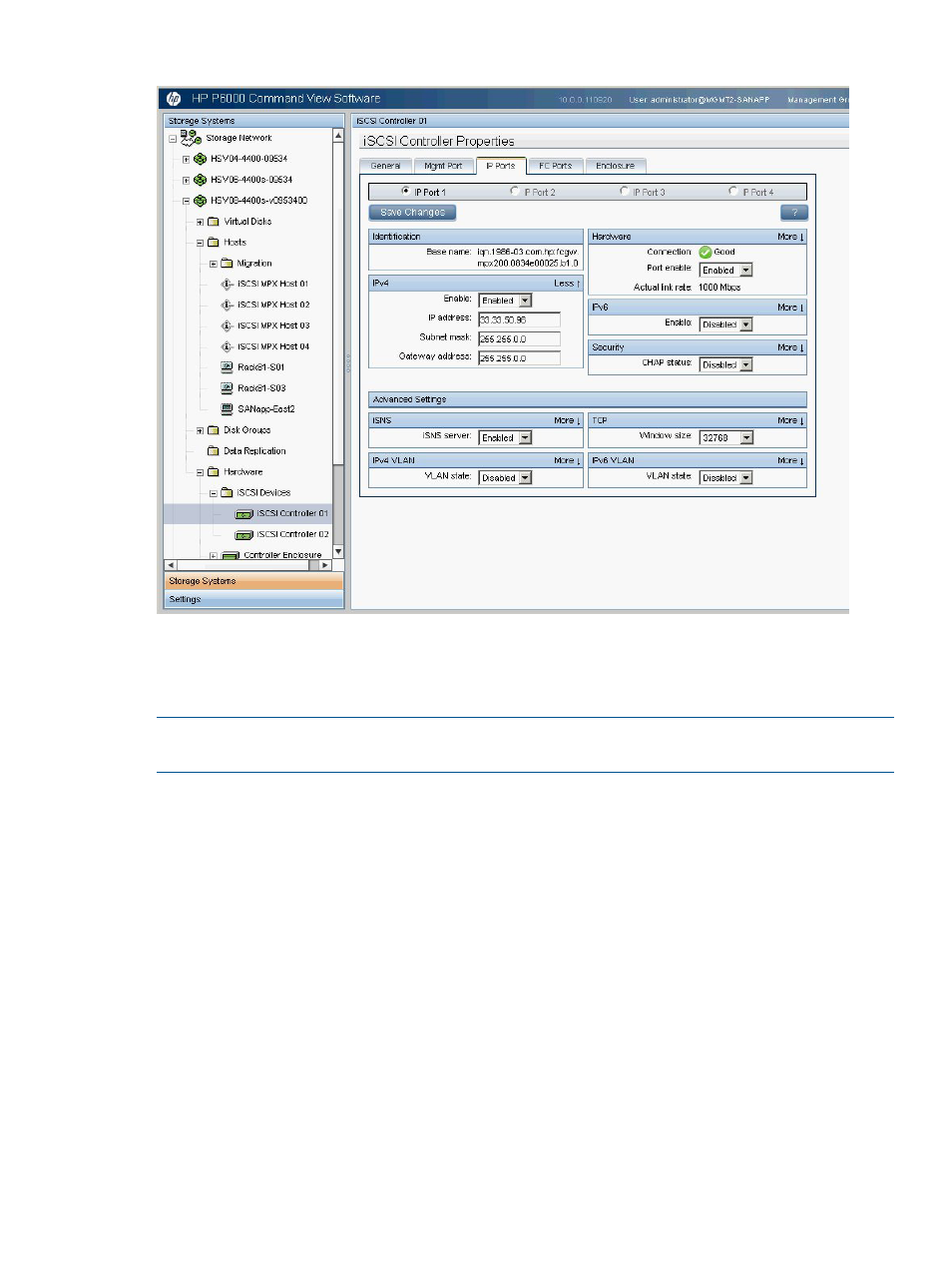The width and height of the screenshot is (952, 1268).
Task: Open help with the question mark button
Action: tap(794, 213)
